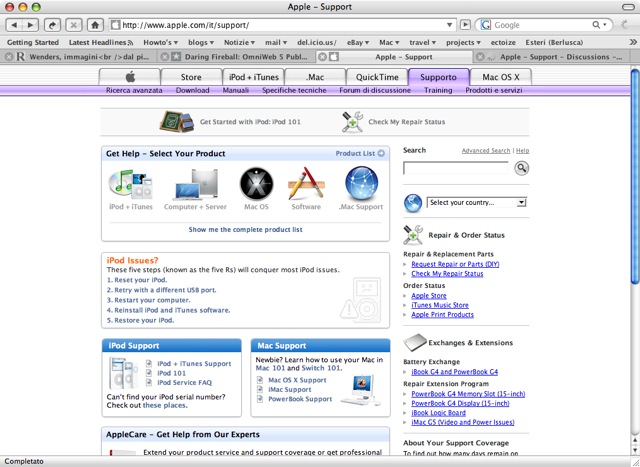Image resolution: width=640 pixels, height=467 pixels.
Task: Expand the blogs bookmark folder
Action: pos(201,42)
